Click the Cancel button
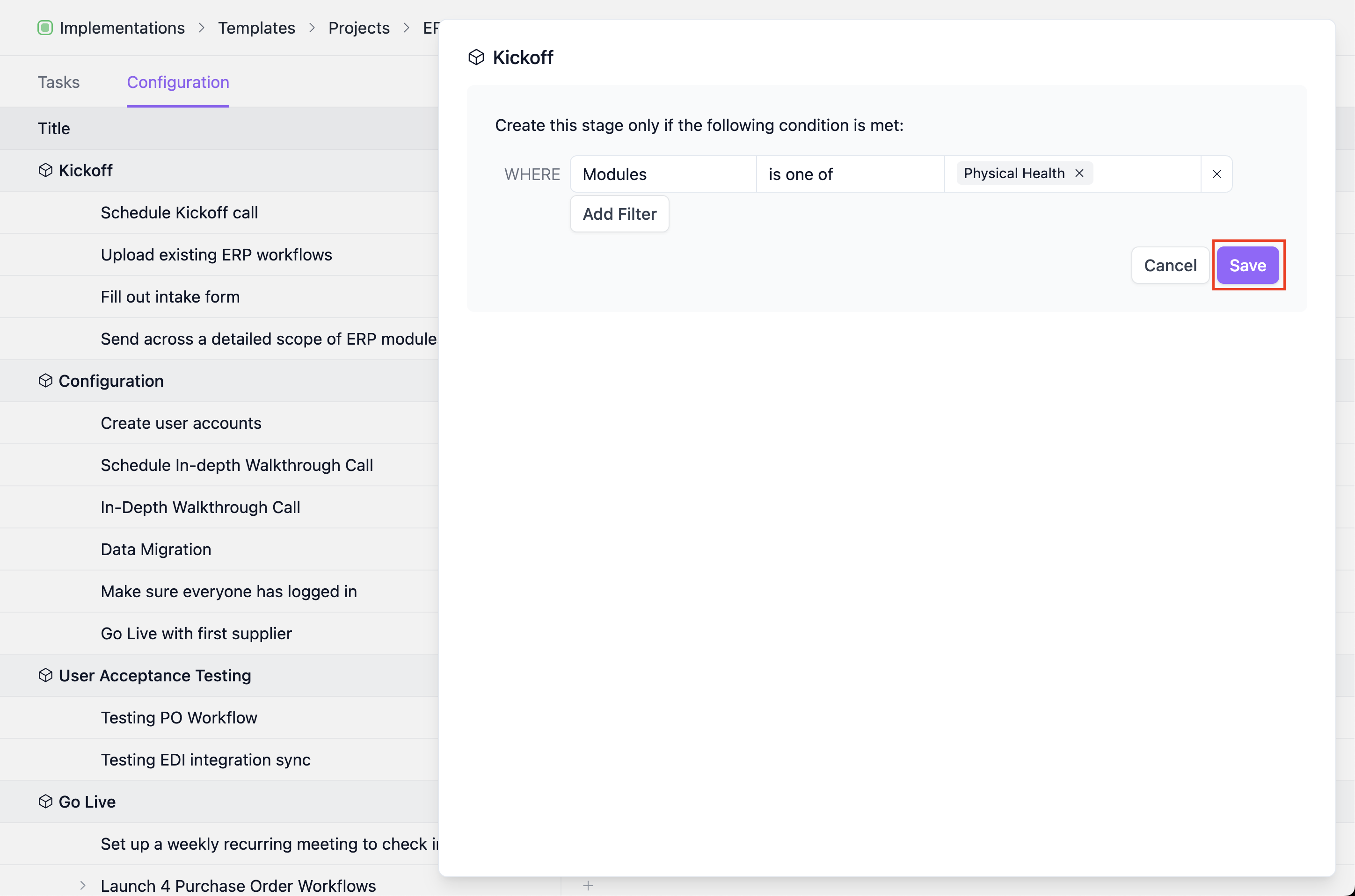 (x=1170, y=265)
